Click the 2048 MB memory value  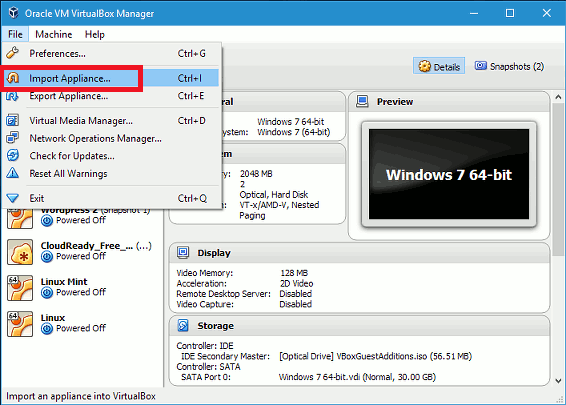click(256, 174)
